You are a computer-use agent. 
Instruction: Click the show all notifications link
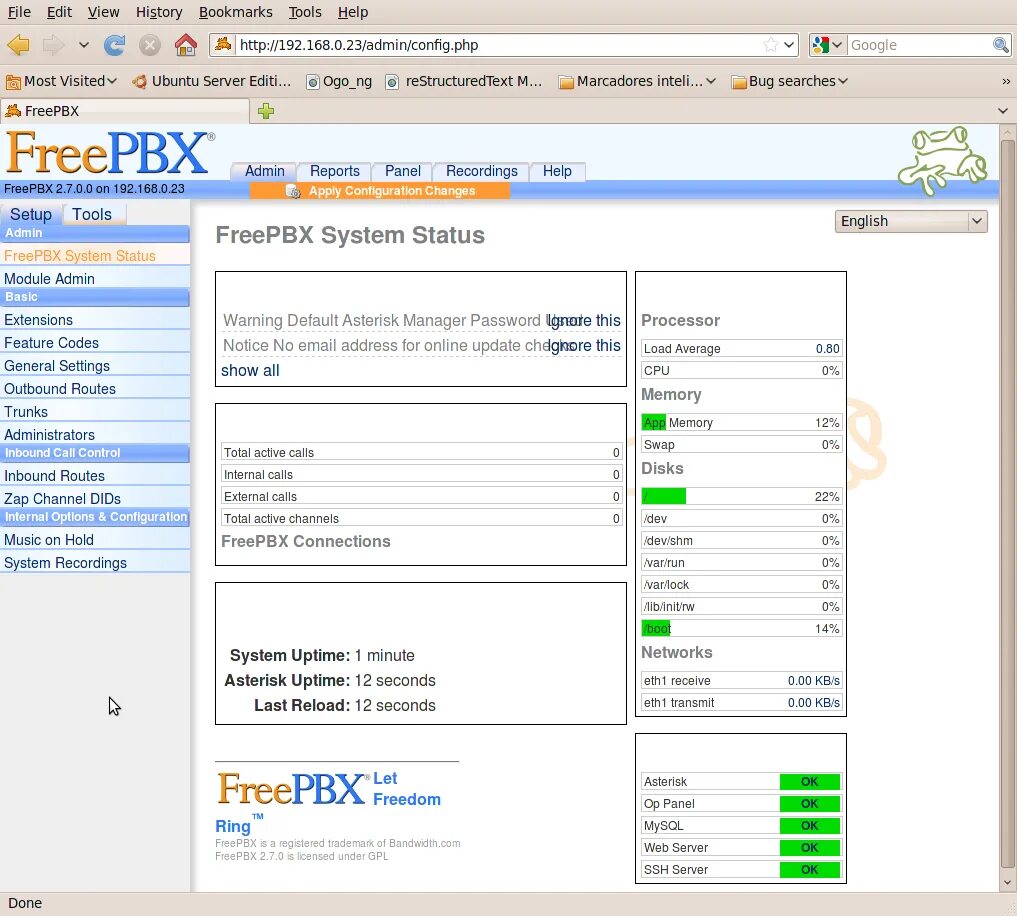pyautogui.click(x=250, y=370)
